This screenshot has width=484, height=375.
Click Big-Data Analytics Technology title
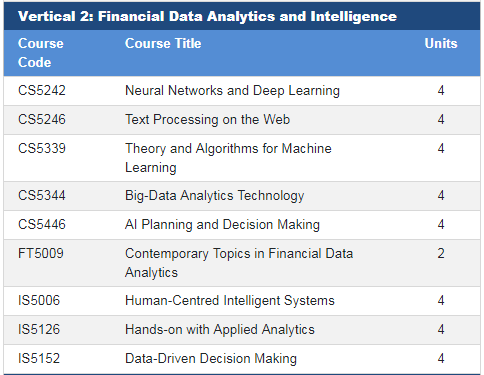click(215, 196)
